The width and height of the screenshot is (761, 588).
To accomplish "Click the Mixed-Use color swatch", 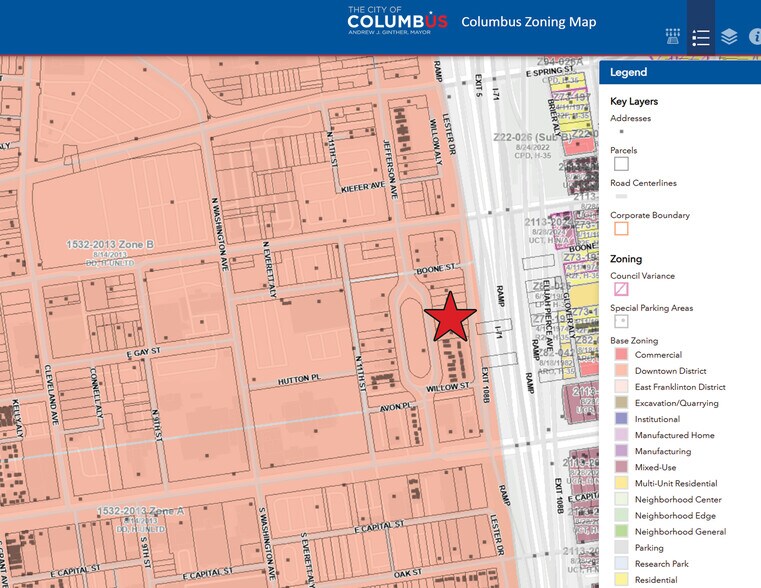I will tap(621, 467).
